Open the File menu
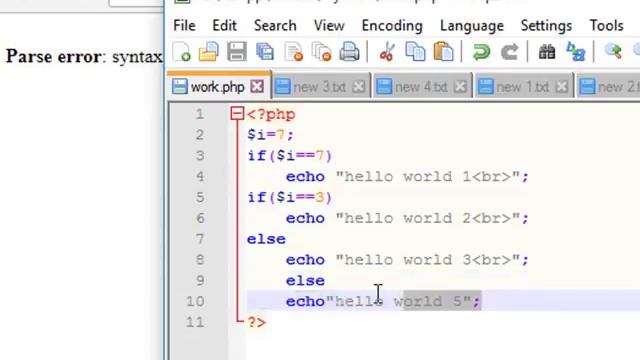The height and width of the screenshot is (360, 640). 184,26
